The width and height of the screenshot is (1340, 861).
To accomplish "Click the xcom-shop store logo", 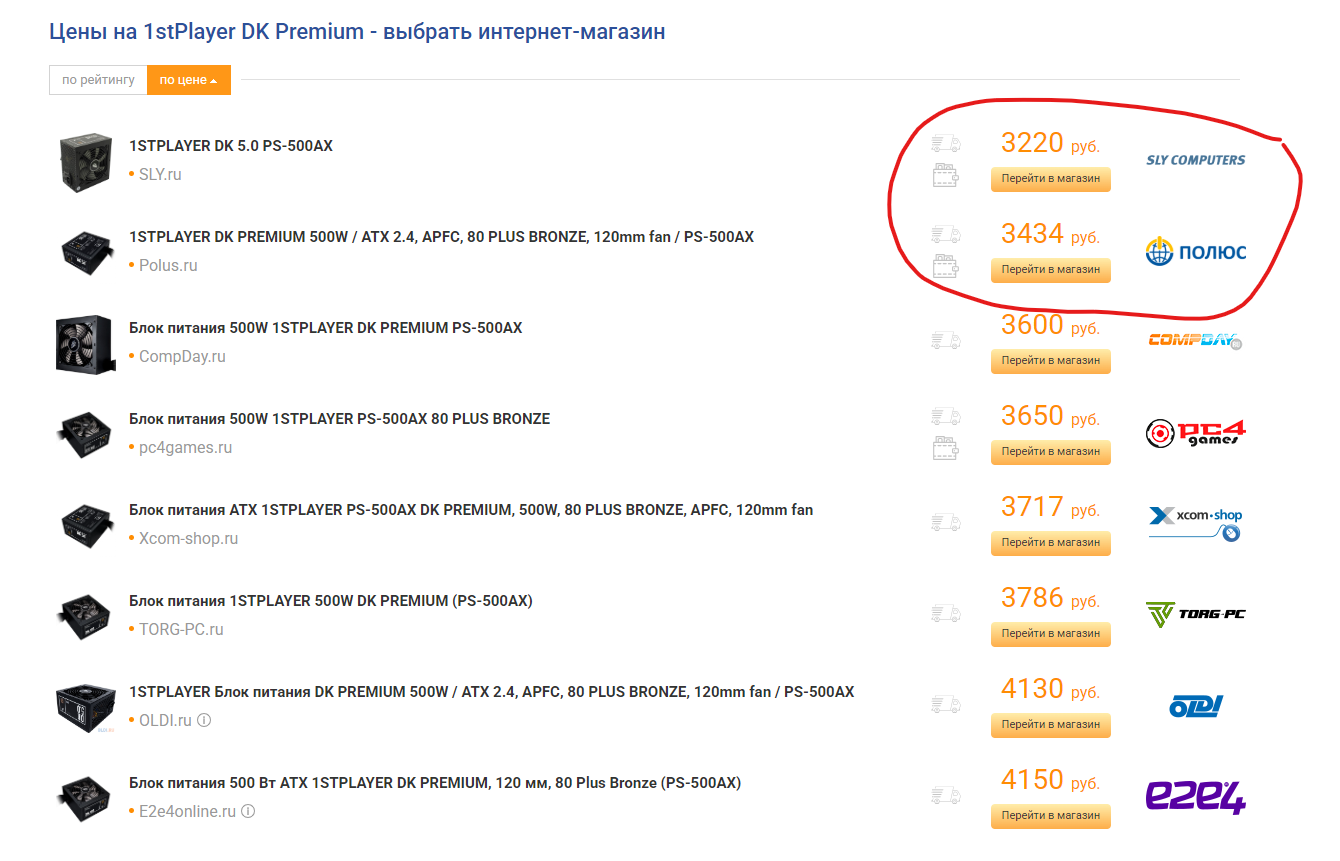I will coord(1195,524).
